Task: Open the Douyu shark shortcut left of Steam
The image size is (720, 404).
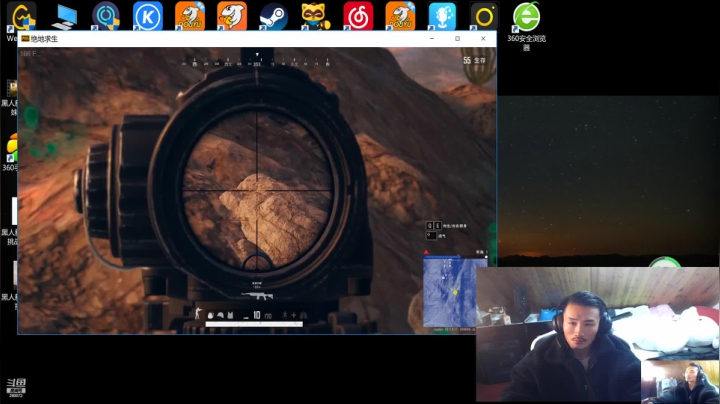Action: pyautogui.click(x=232, y=16)
